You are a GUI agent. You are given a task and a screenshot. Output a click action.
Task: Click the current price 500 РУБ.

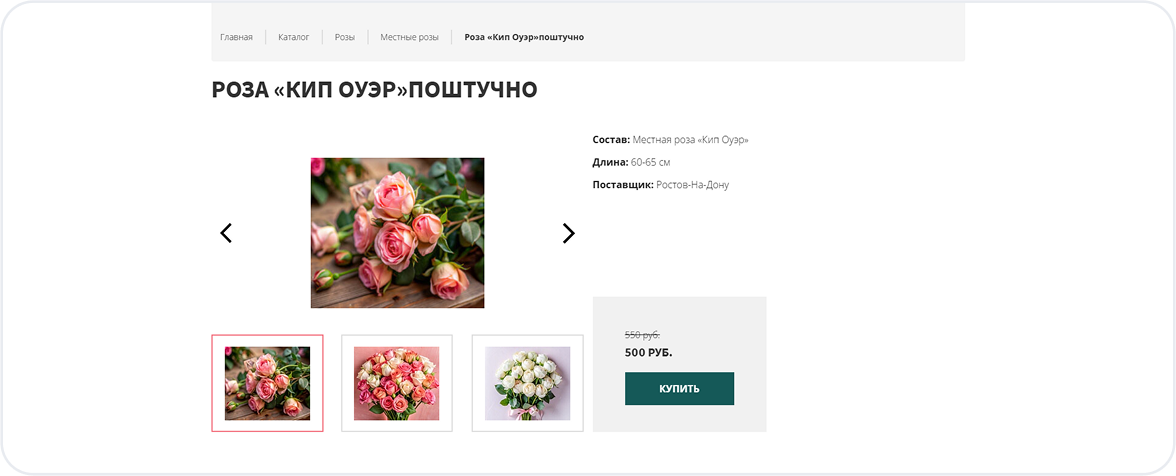click(x=648, y=352)
